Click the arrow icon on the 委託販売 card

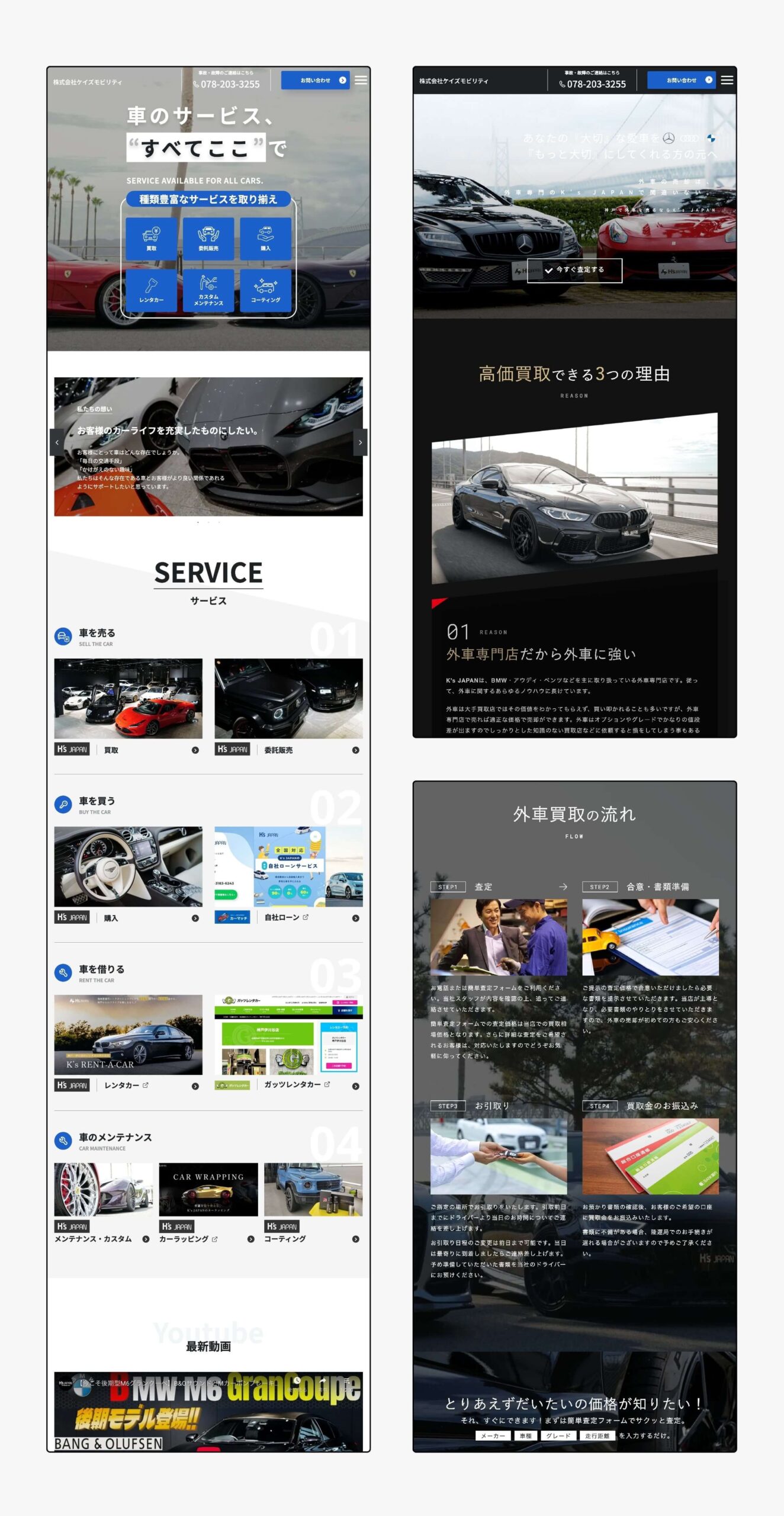[355, 750]
